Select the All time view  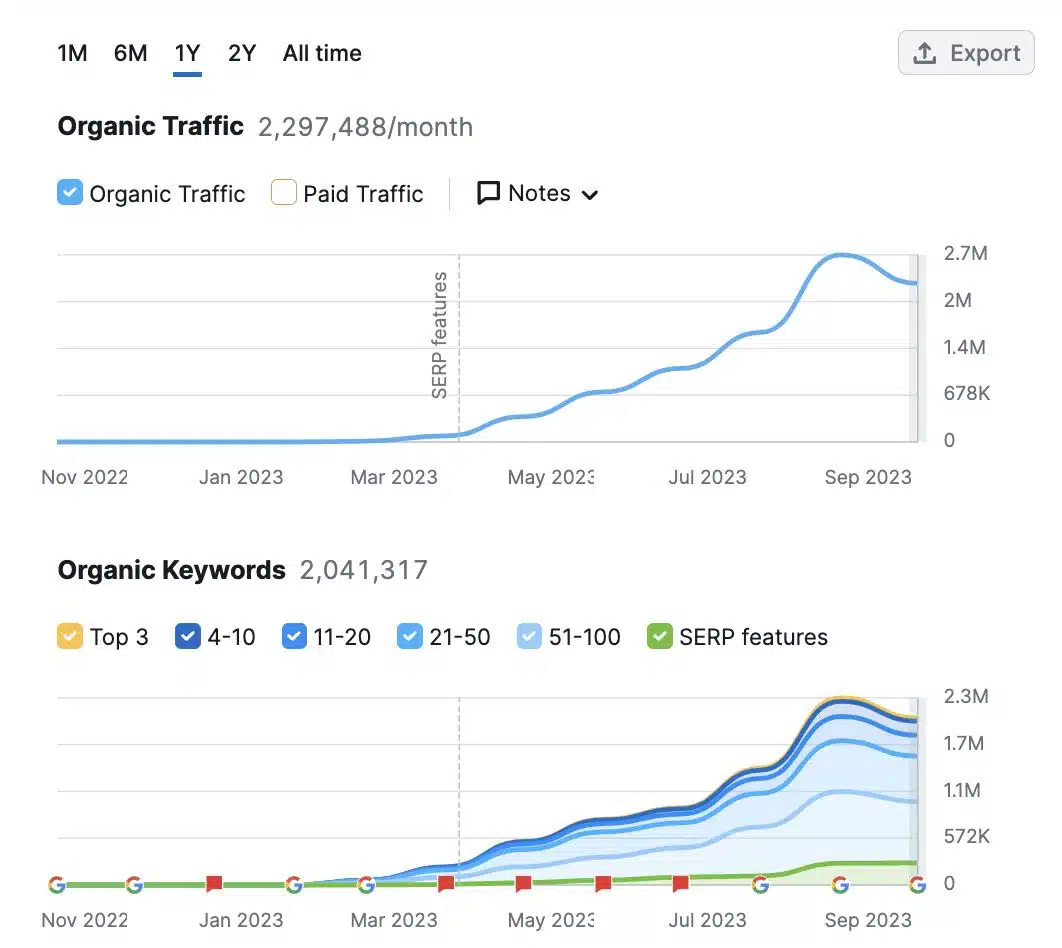pyautogui.click(x=321, y=53)
